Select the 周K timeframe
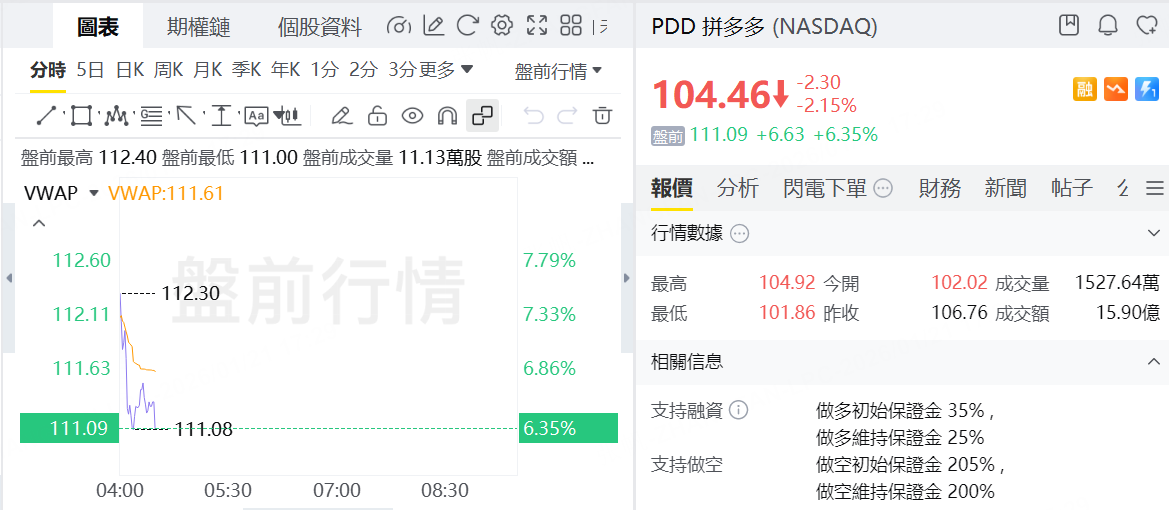This screenshot has width=1169, height=510. [168, 71]
